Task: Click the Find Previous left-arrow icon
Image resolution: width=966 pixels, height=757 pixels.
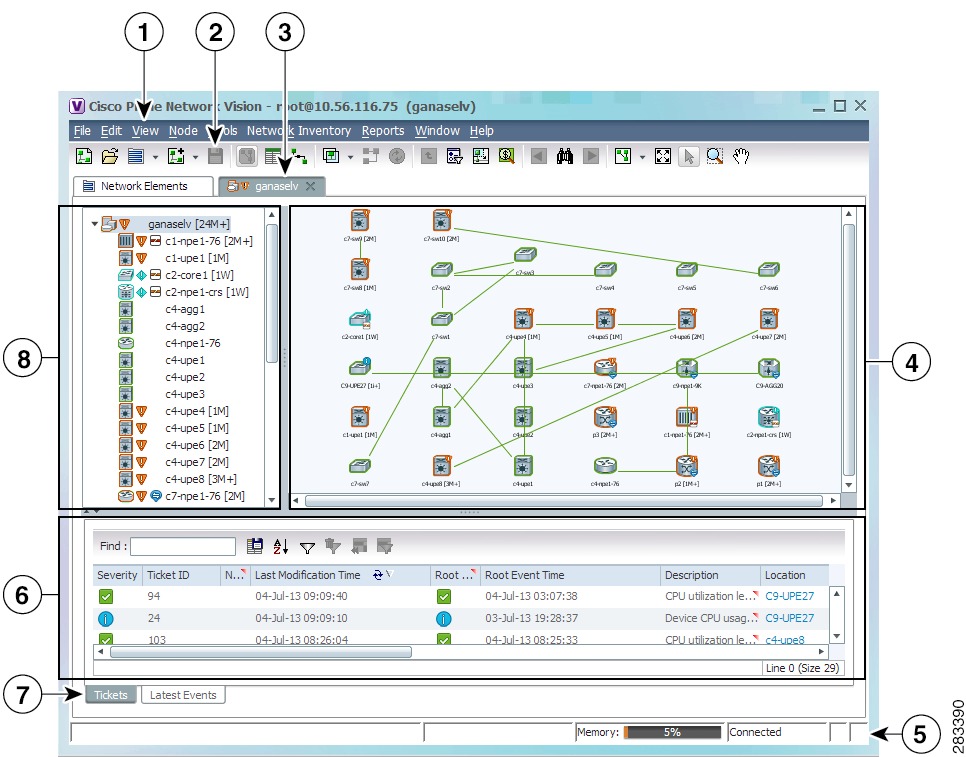Action: point(538,156)
